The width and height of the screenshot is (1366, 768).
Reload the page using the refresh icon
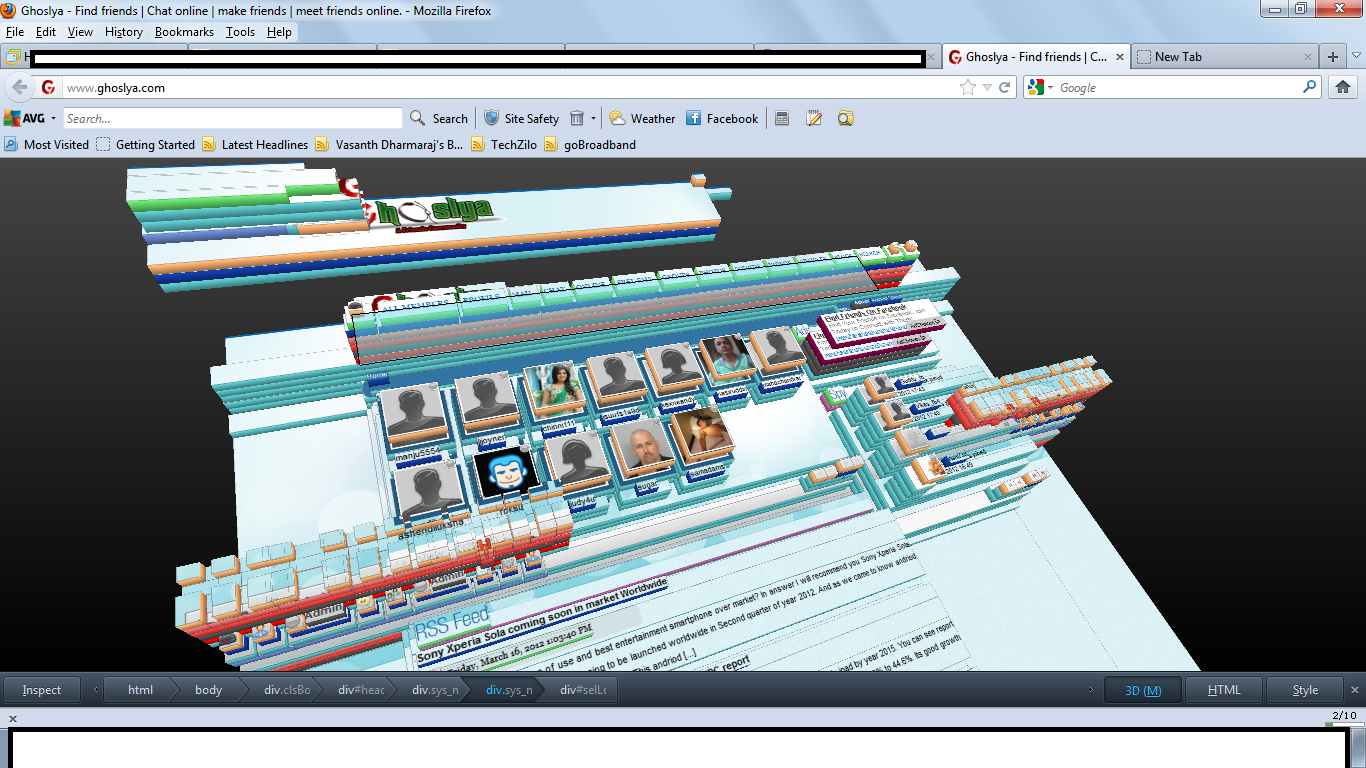pyautogui.click(x=1004, y=88)
